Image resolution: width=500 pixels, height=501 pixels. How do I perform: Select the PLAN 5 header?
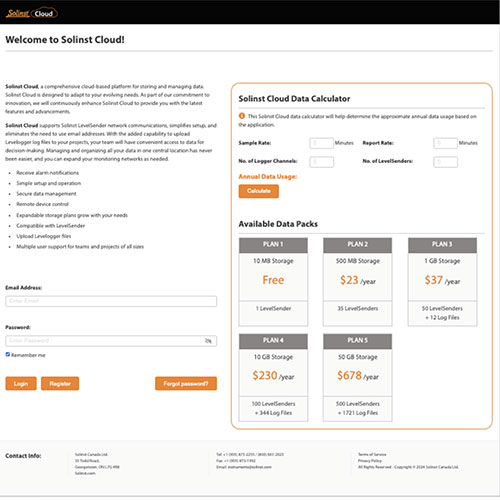point(358,341)
